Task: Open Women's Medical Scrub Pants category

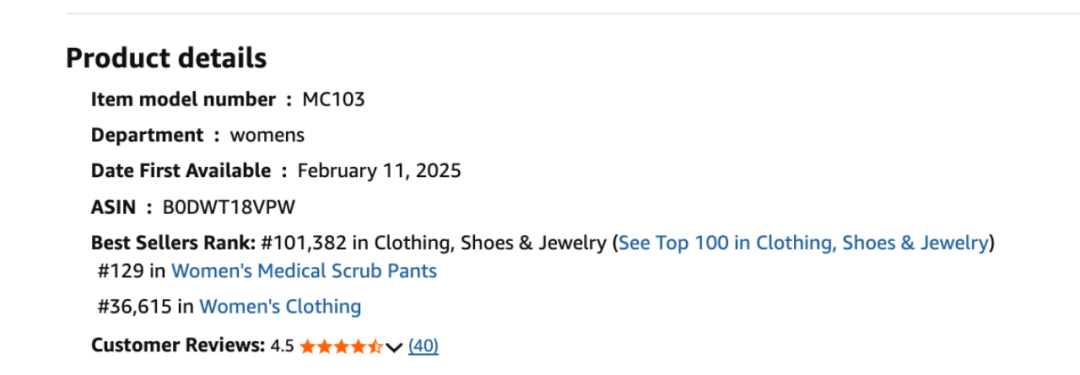Action: pyautogui.click(x=304, y=271)
